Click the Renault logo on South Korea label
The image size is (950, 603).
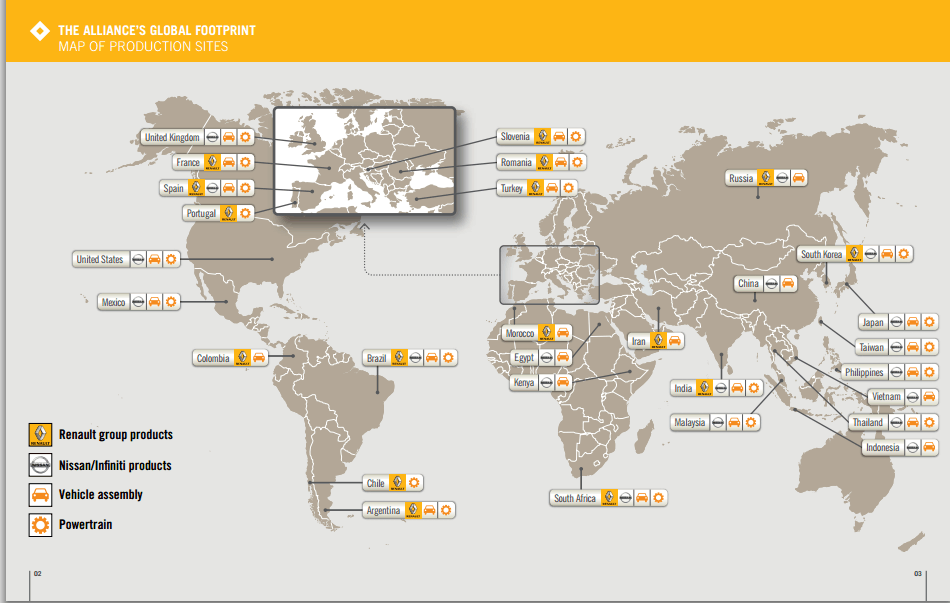click(x=854, y=254)
